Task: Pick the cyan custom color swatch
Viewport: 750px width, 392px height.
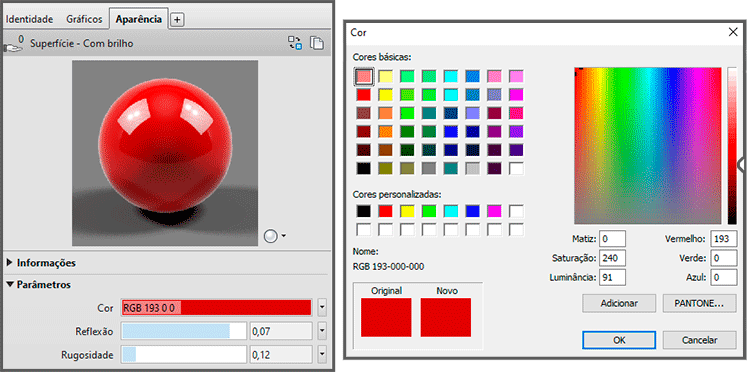Action: pyautogui.click(x=451, y=211)
